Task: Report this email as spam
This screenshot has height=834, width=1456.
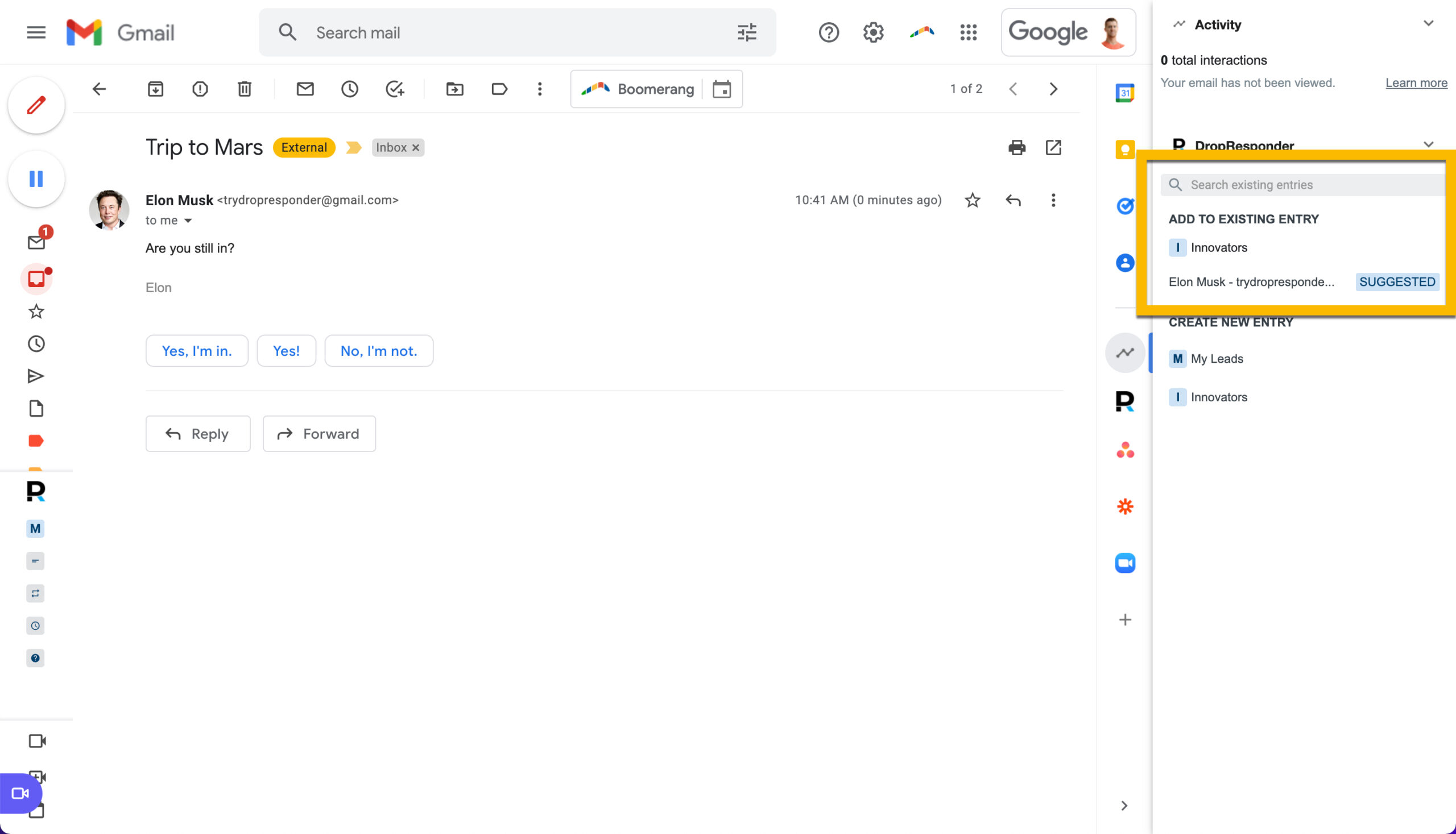Action: point(200,89)
